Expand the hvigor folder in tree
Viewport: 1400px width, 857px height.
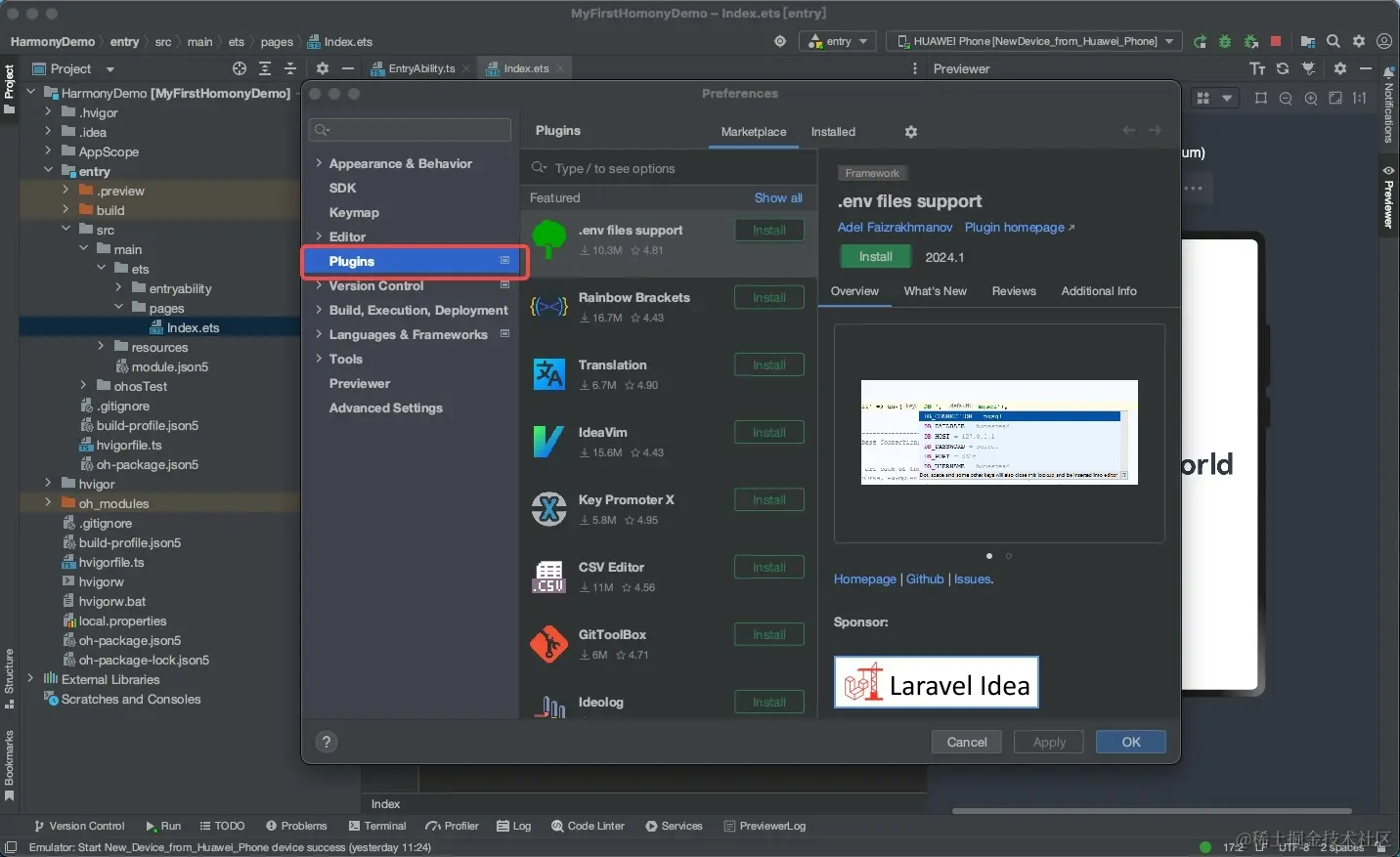pos(48,484)
